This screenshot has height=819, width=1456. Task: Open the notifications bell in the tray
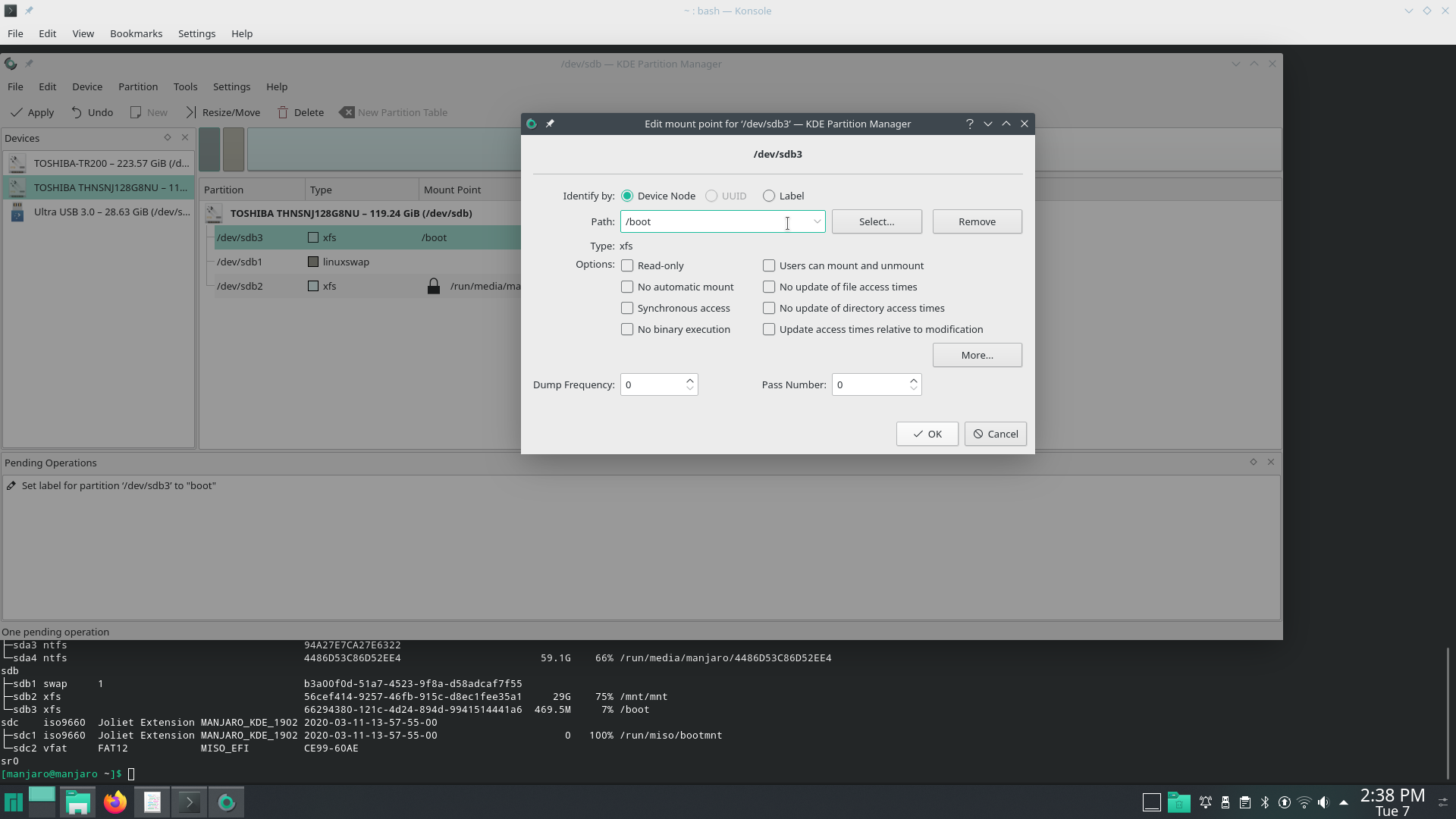[1206, 802]
